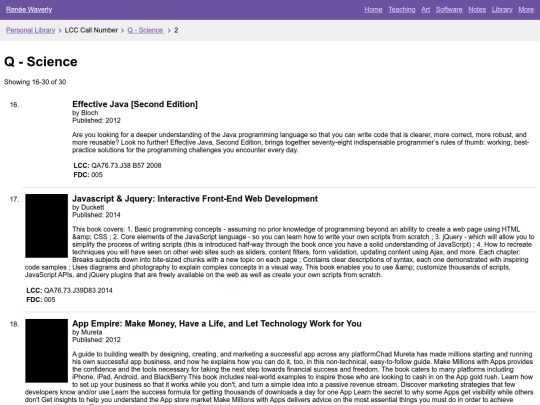This screenshot has height=405, width=540.
Task: Open the Renée Waverly site title link
Action: point(29,10)
